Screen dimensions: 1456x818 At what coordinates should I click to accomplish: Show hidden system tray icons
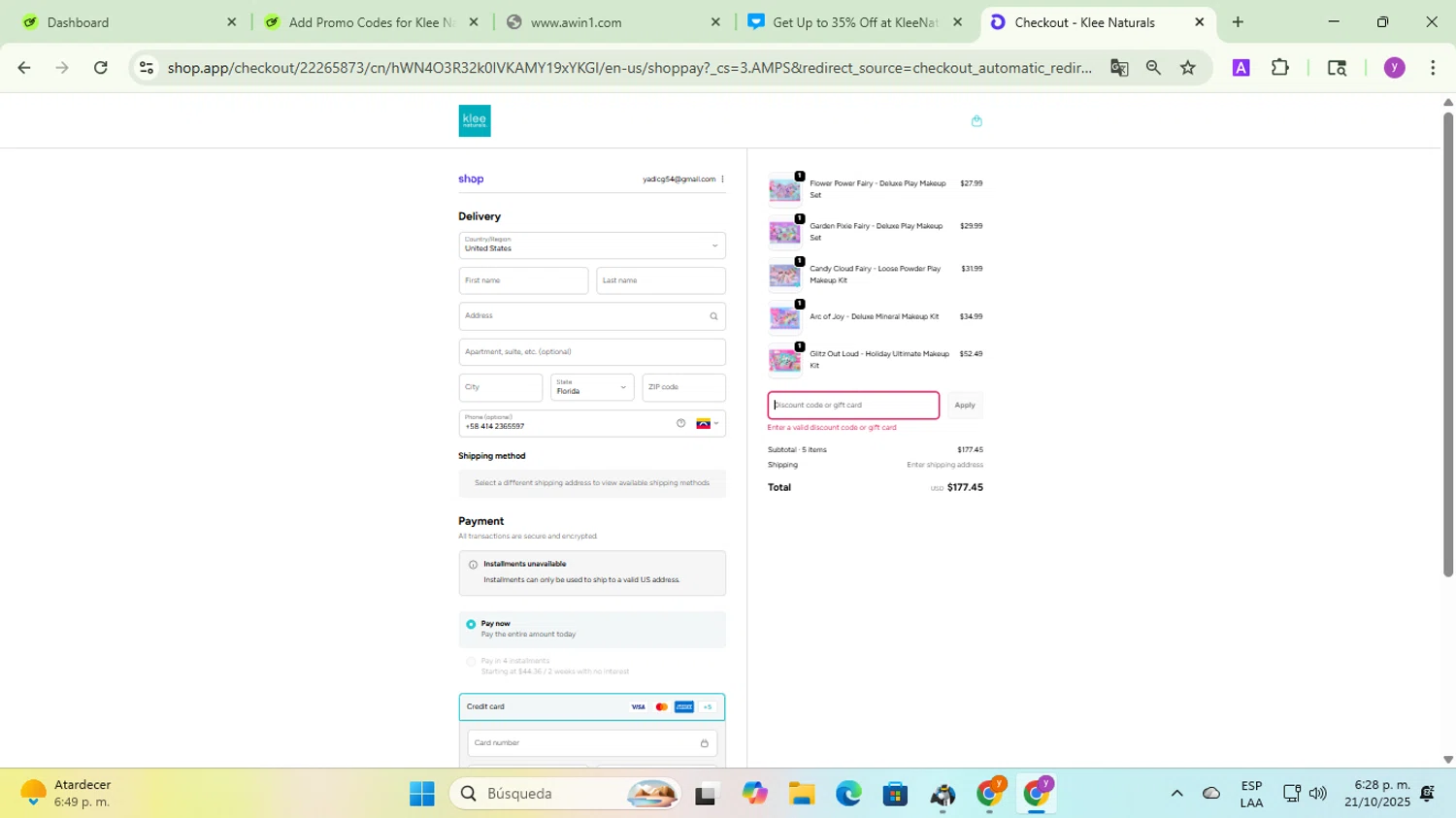tap(1176, 794)
